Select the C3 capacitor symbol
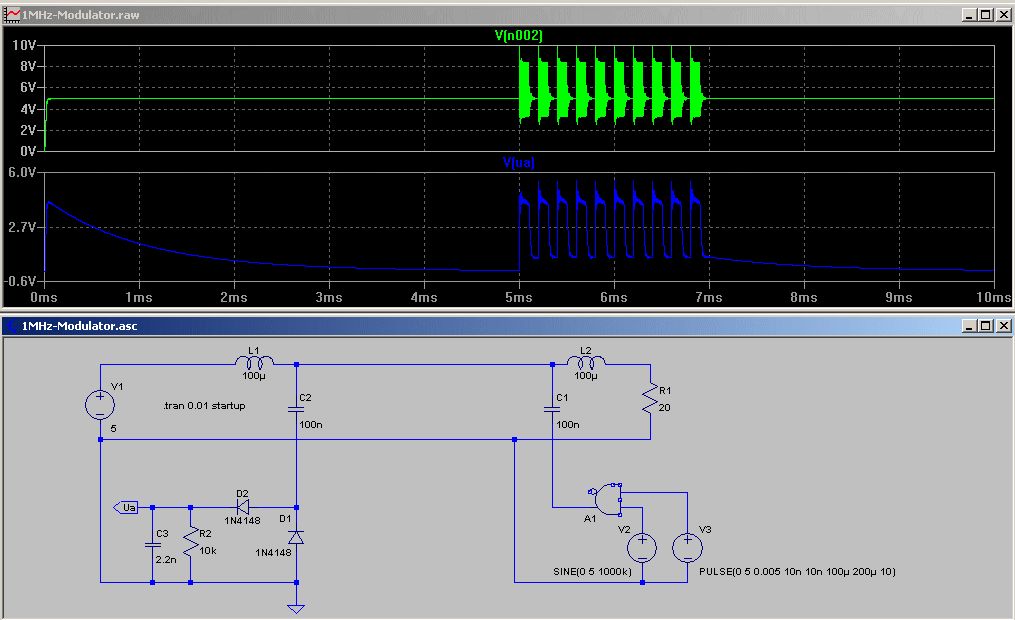 click(x=152, y=545)
